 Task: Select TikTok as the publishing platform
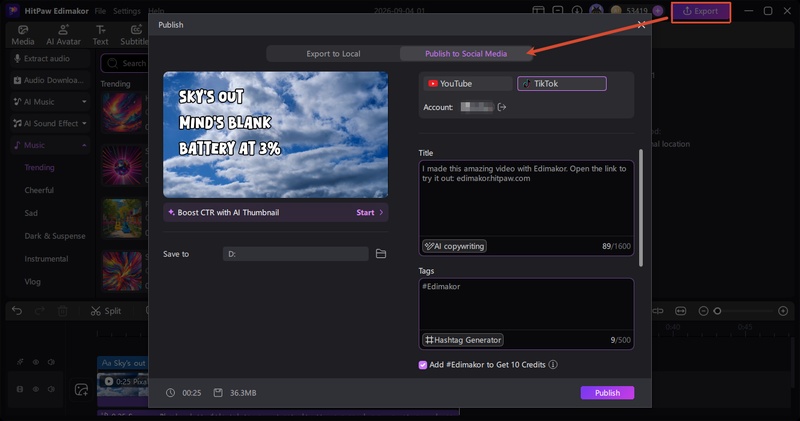(562, 84)
